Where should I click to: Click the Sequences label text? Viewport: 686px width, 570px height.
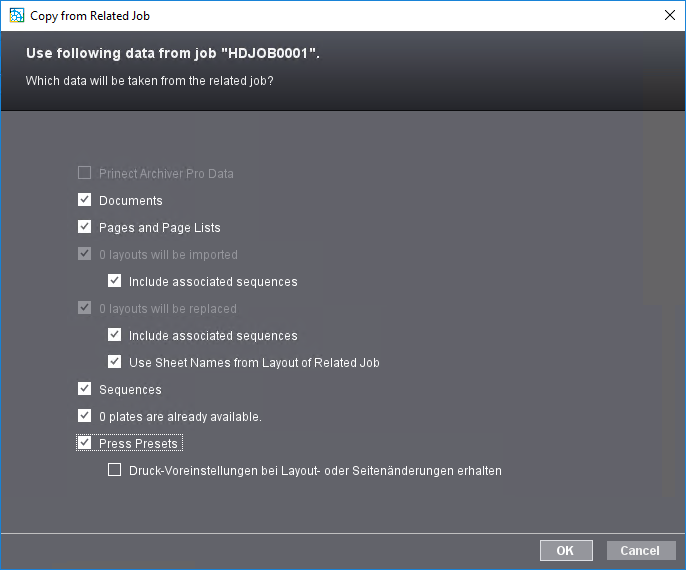(x=130, y=389)
